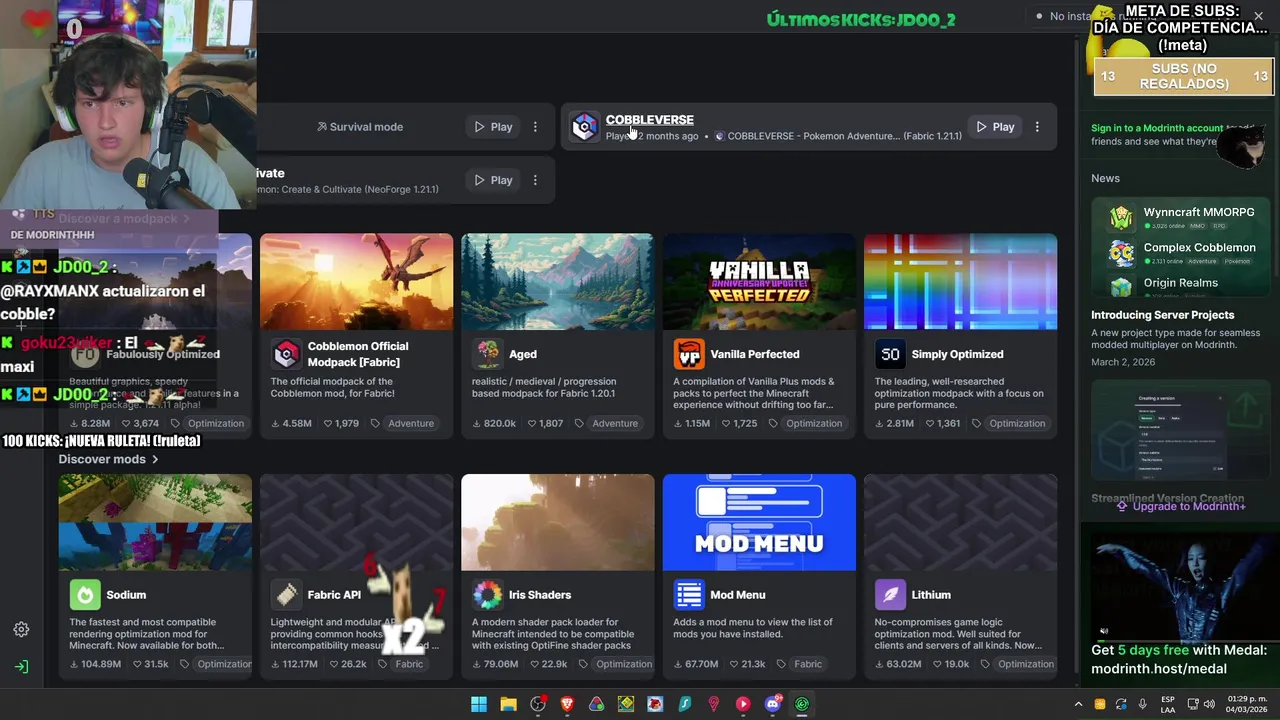This screenshot has width=1280, height=720.
Task: Click the Sodium mod banner image
Action: point(155,522)
